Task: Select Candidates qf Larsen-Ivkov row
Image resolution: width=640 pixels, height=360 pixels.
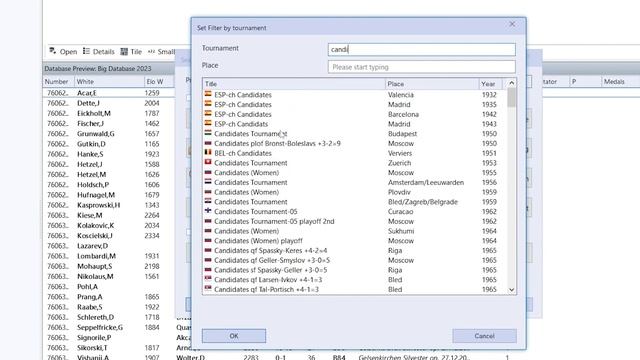Action: click(x=355, y=280)
